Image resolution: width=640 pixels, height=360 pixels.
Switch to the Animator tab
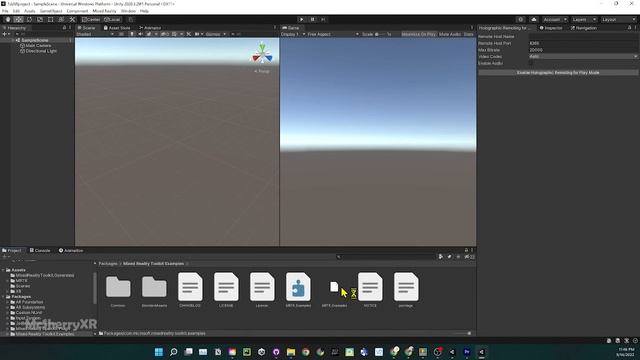click(150, 28)
